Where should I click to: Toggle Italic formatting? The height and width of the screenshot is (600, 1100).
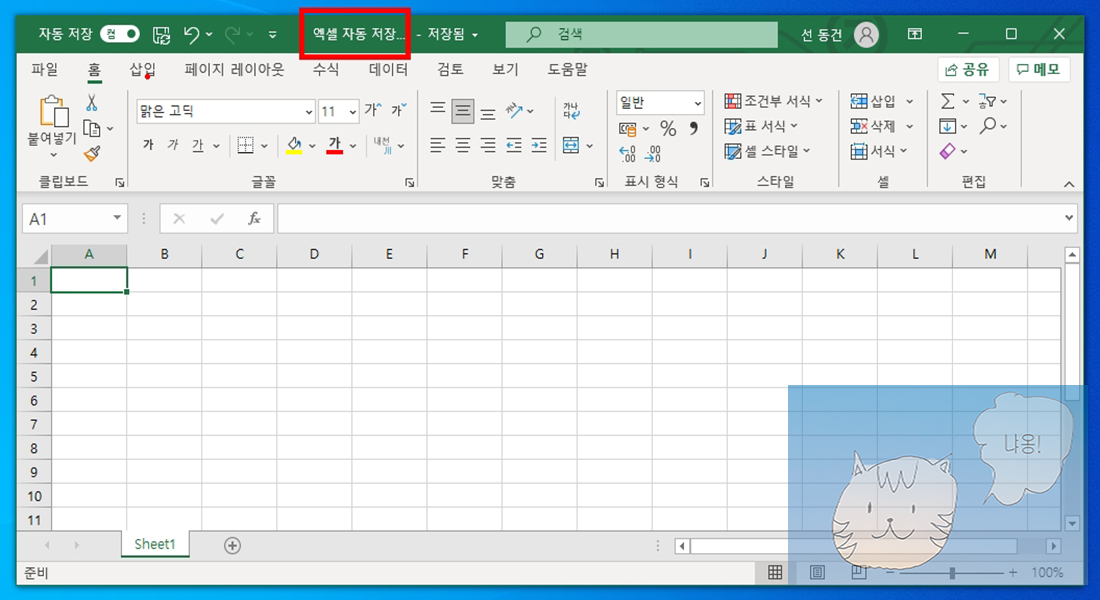pyautogui.click(x=173, y=145)
